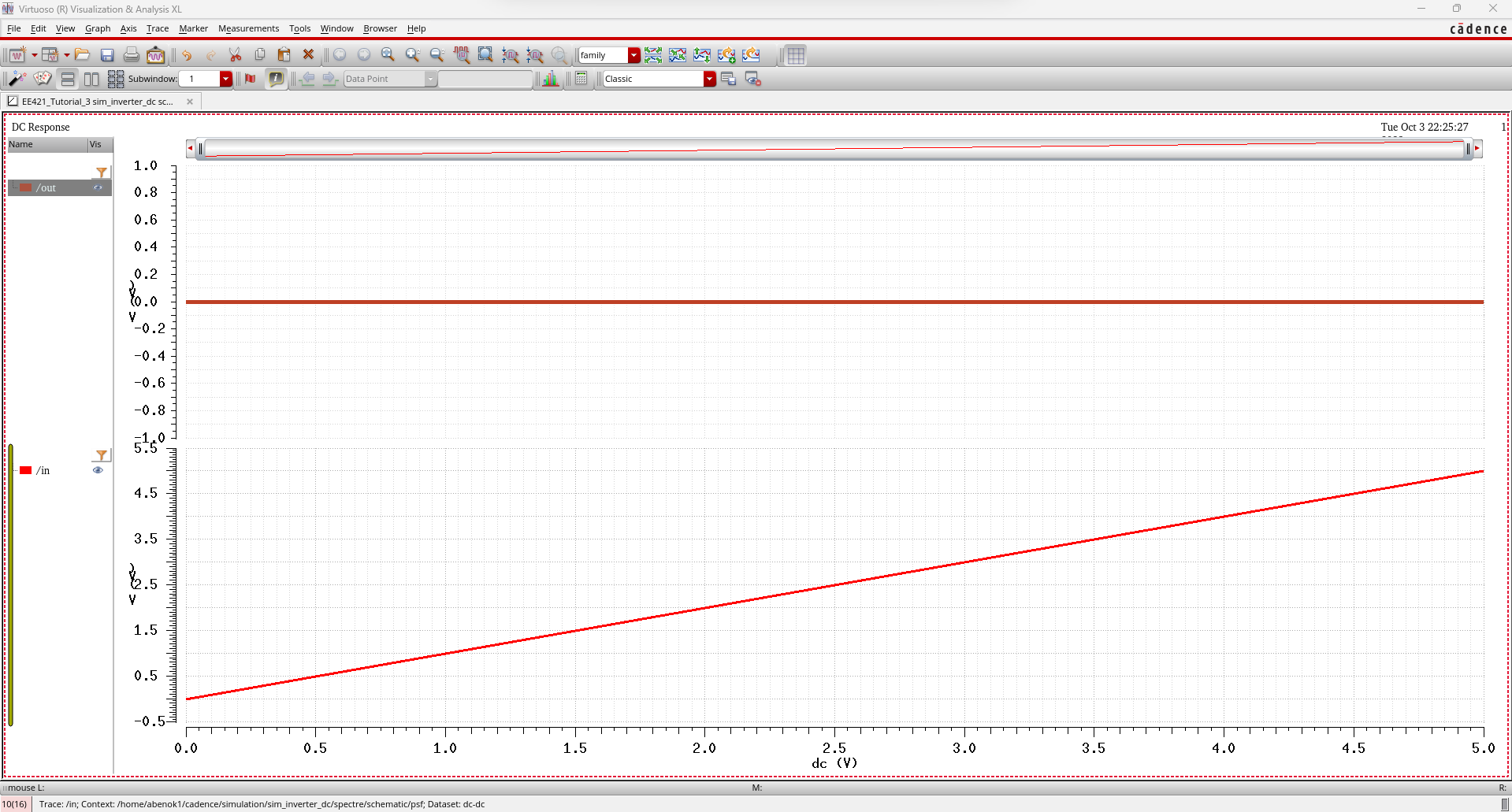Click the Vis column header

coord(100,144)
